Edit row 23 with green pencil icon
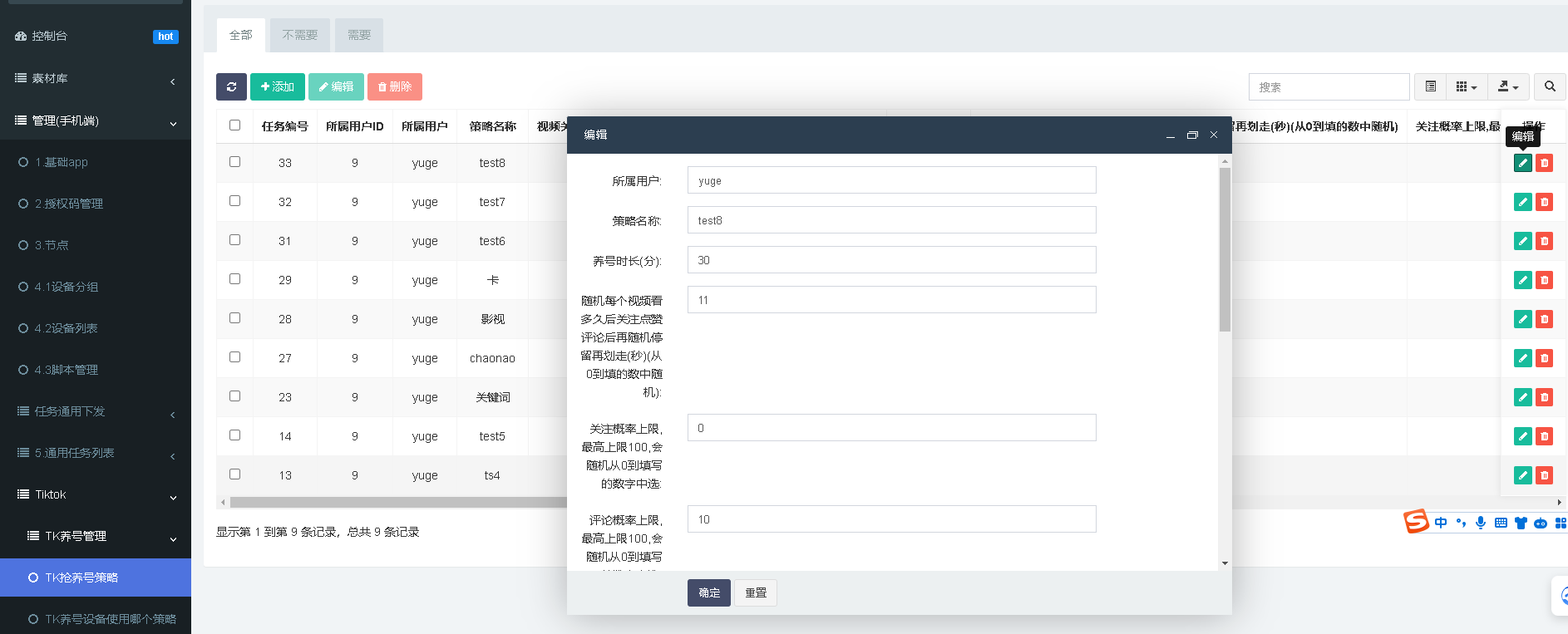The width and height of the screenshot is (1568, 634). 1522,397
